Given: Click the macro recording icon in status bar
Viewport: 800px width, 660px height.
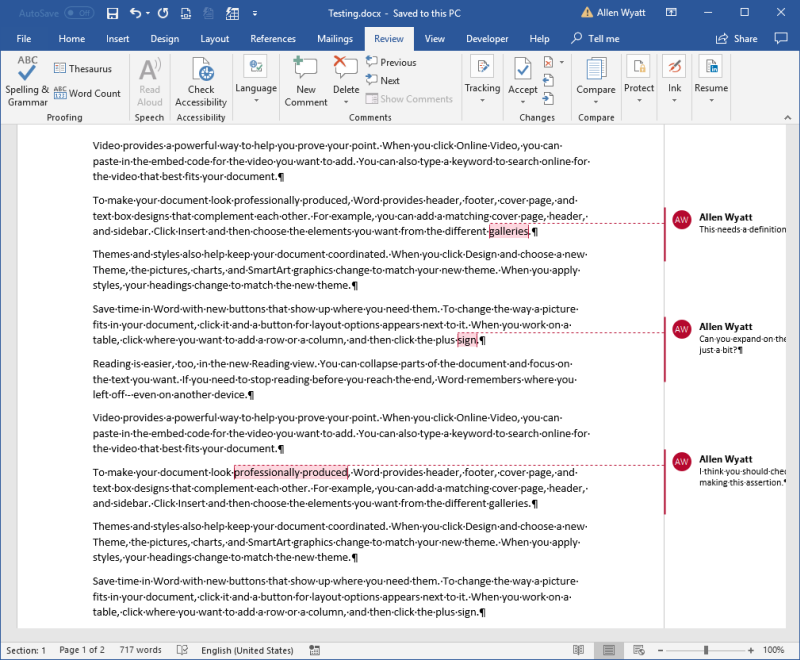Looking at the screenshot, I should click(x=315, y=650).
